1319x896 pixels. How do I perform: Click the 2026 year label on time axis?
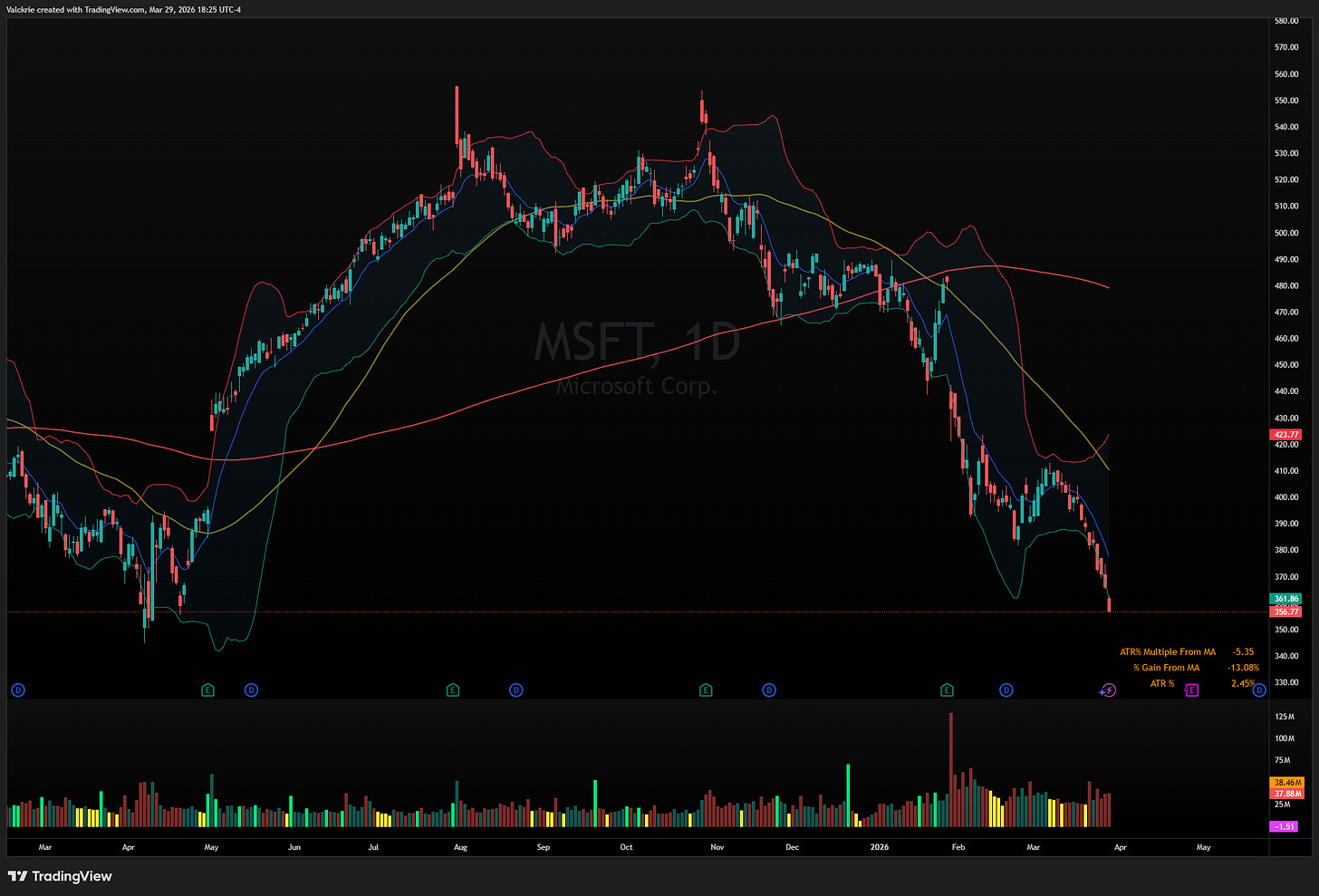coord(879,847)
